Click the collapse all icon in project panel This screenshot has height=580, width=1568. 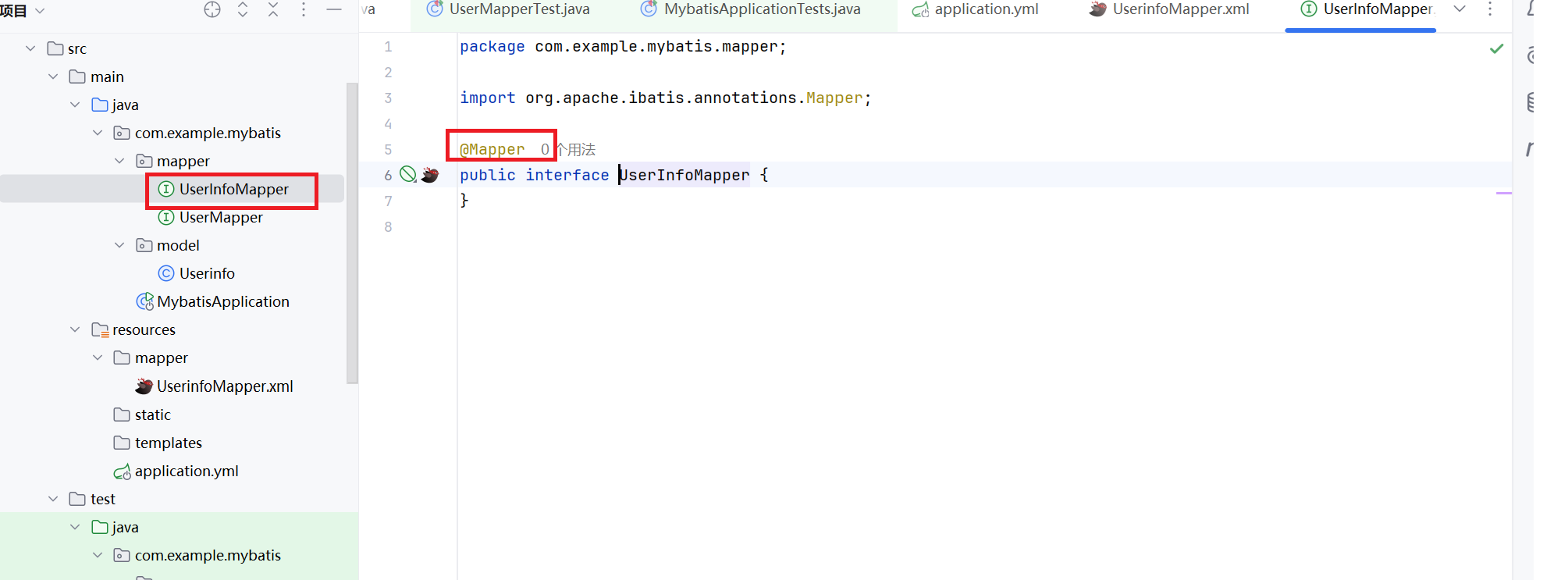point(273,10)
